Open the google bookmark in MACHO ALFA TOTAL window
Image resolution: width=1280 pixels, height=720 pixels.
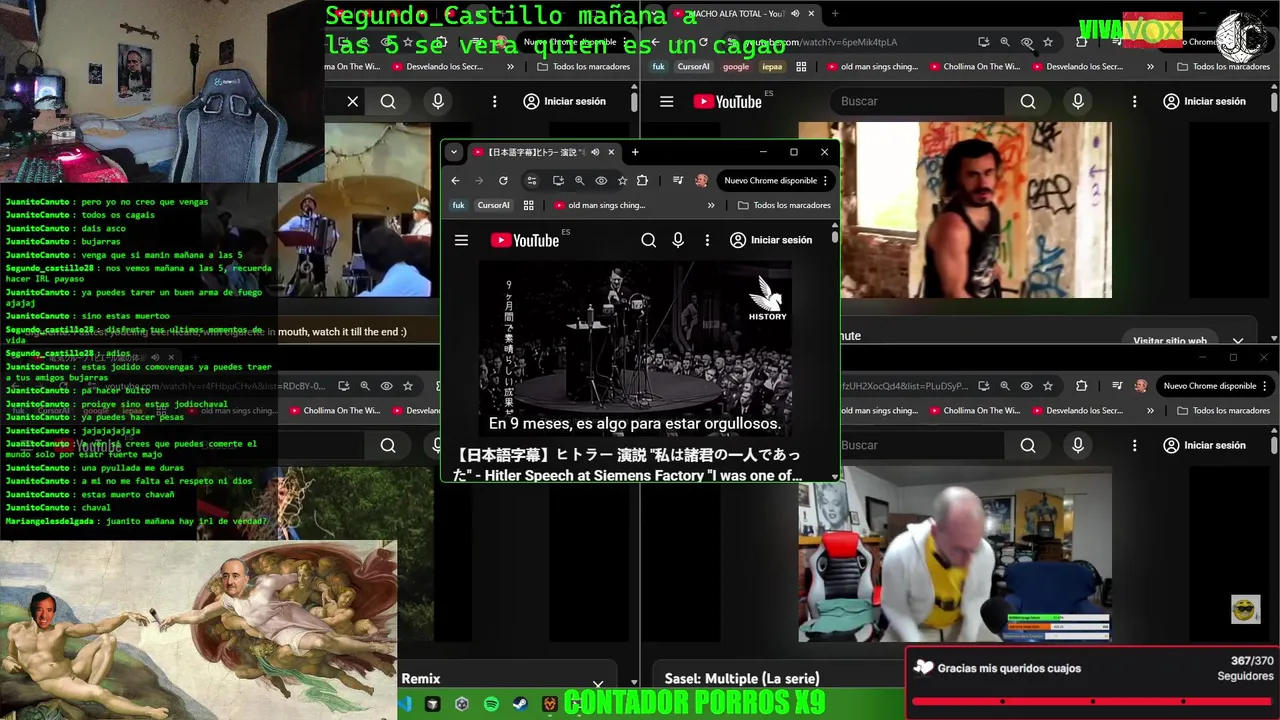(736, 67)
